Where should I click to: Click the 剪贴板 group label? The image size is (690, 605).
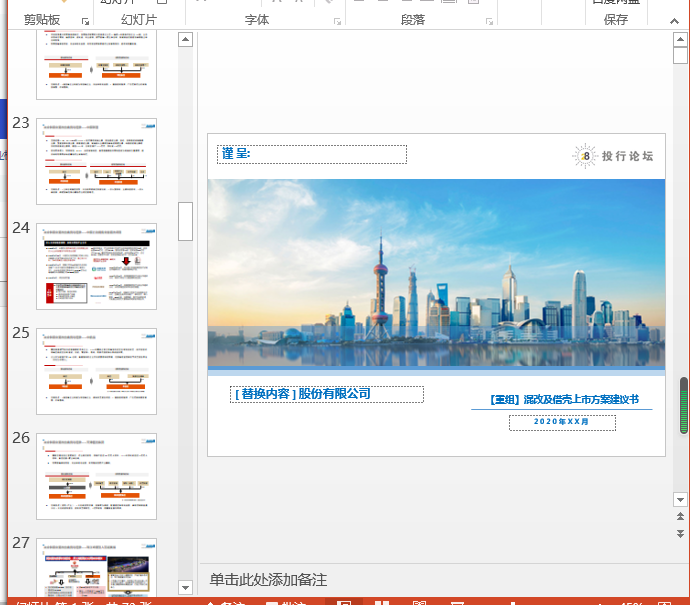click(x=42, y=20)
